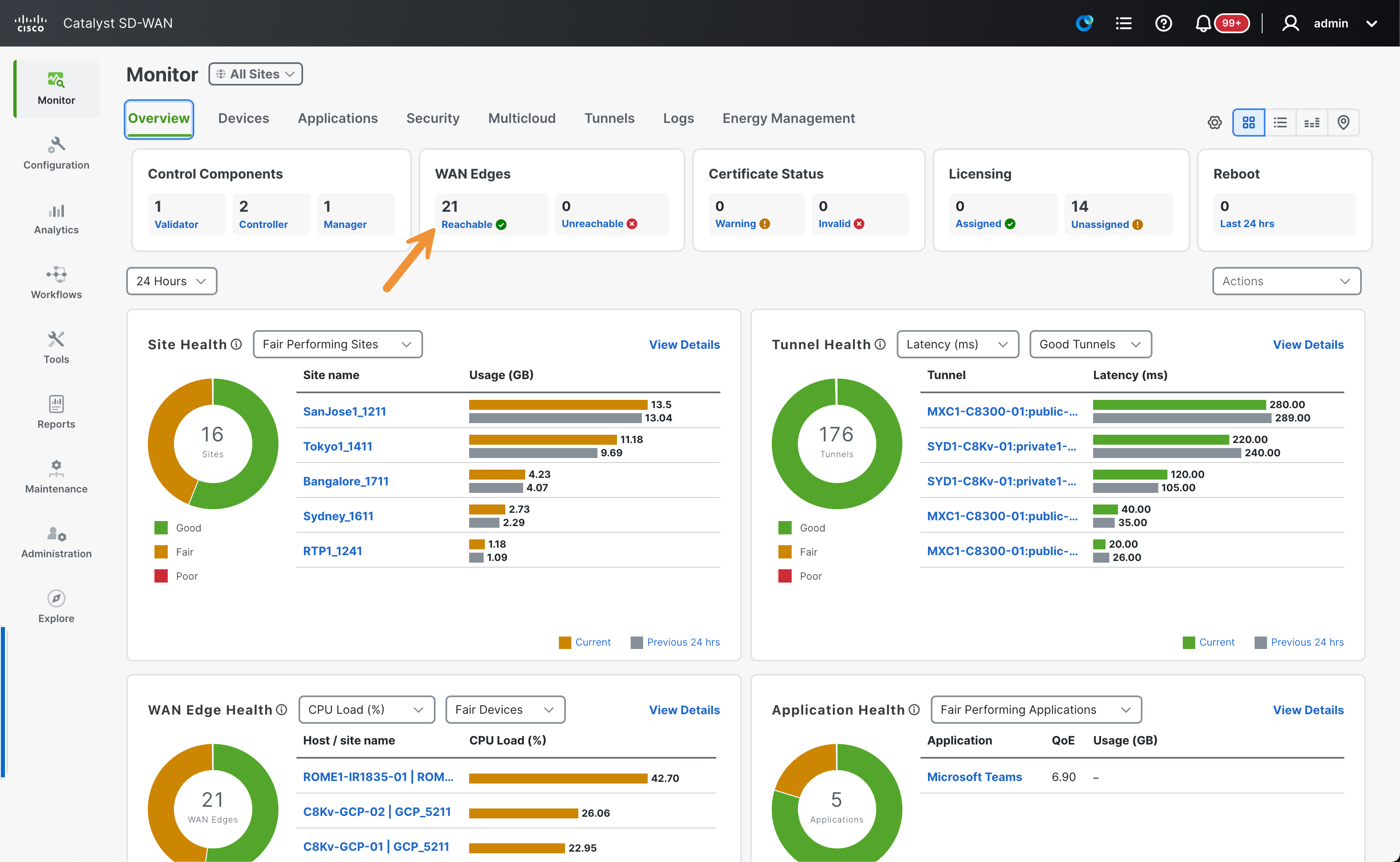Screen dimensions: 1400x862
Task: Switch to the Tunnels tab
Action: (x=609, y=118)
